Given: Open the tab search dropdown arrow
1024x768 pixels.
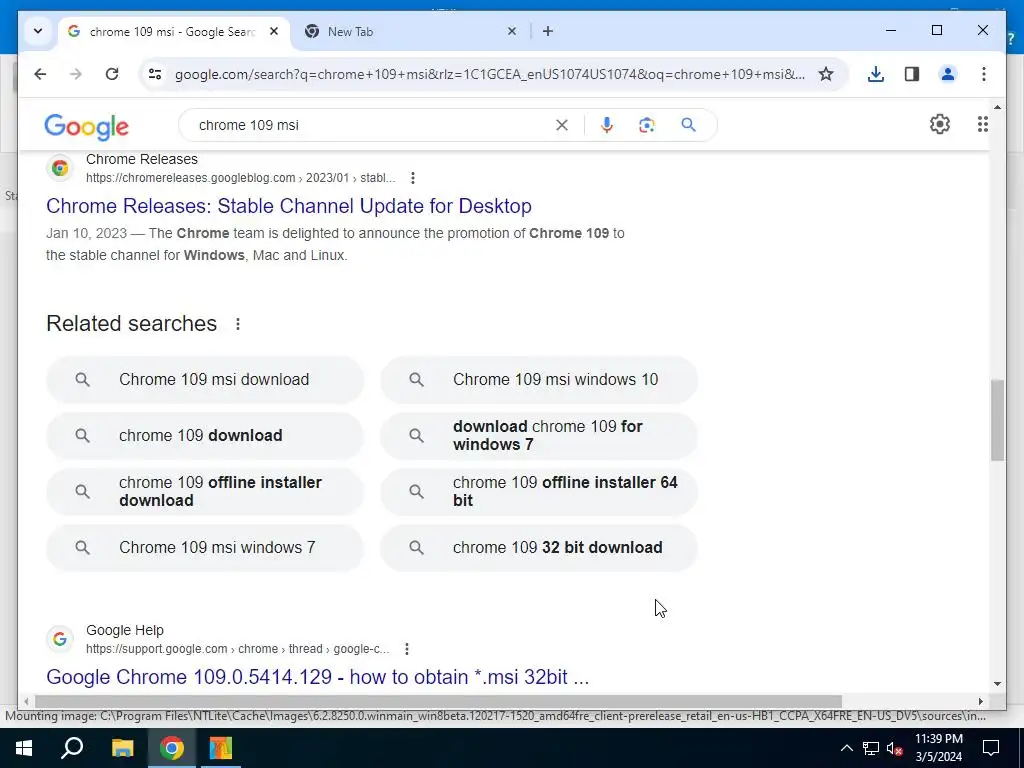Looking at the screenshot, I should [38, 31].
